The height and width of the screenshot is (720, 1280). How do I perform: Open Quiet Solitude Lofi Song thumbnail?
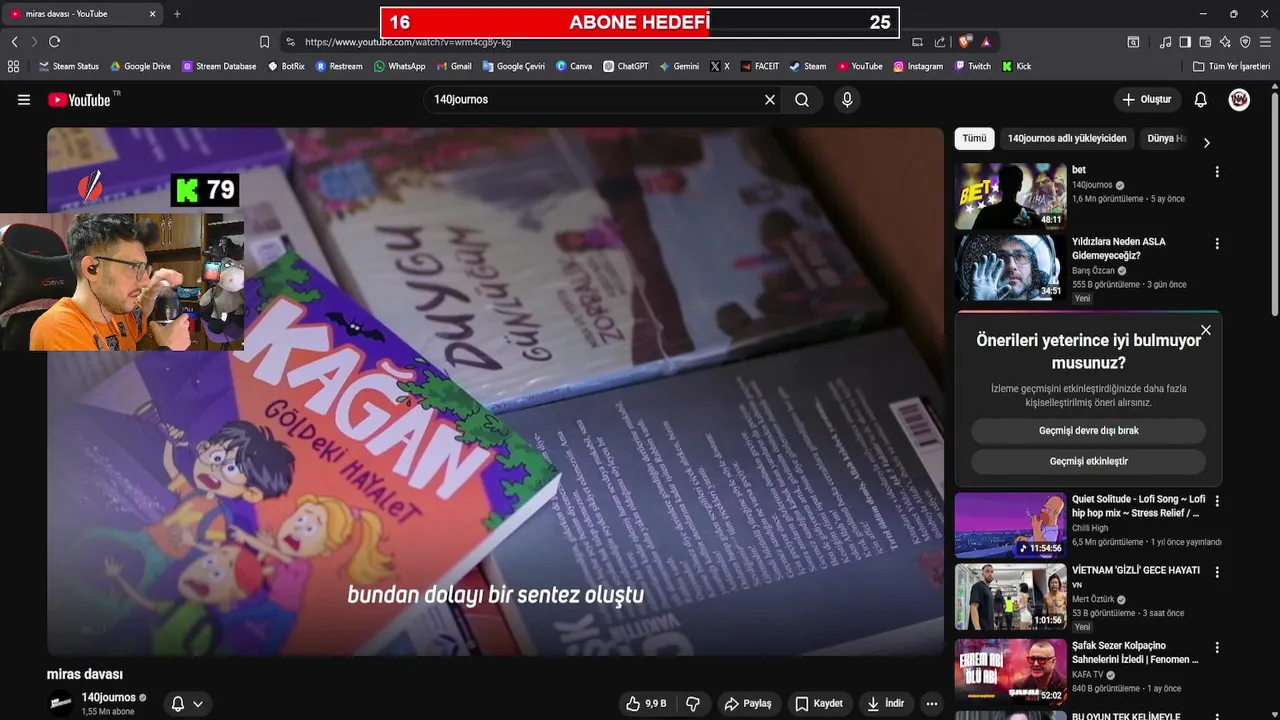pos(1010,525)
